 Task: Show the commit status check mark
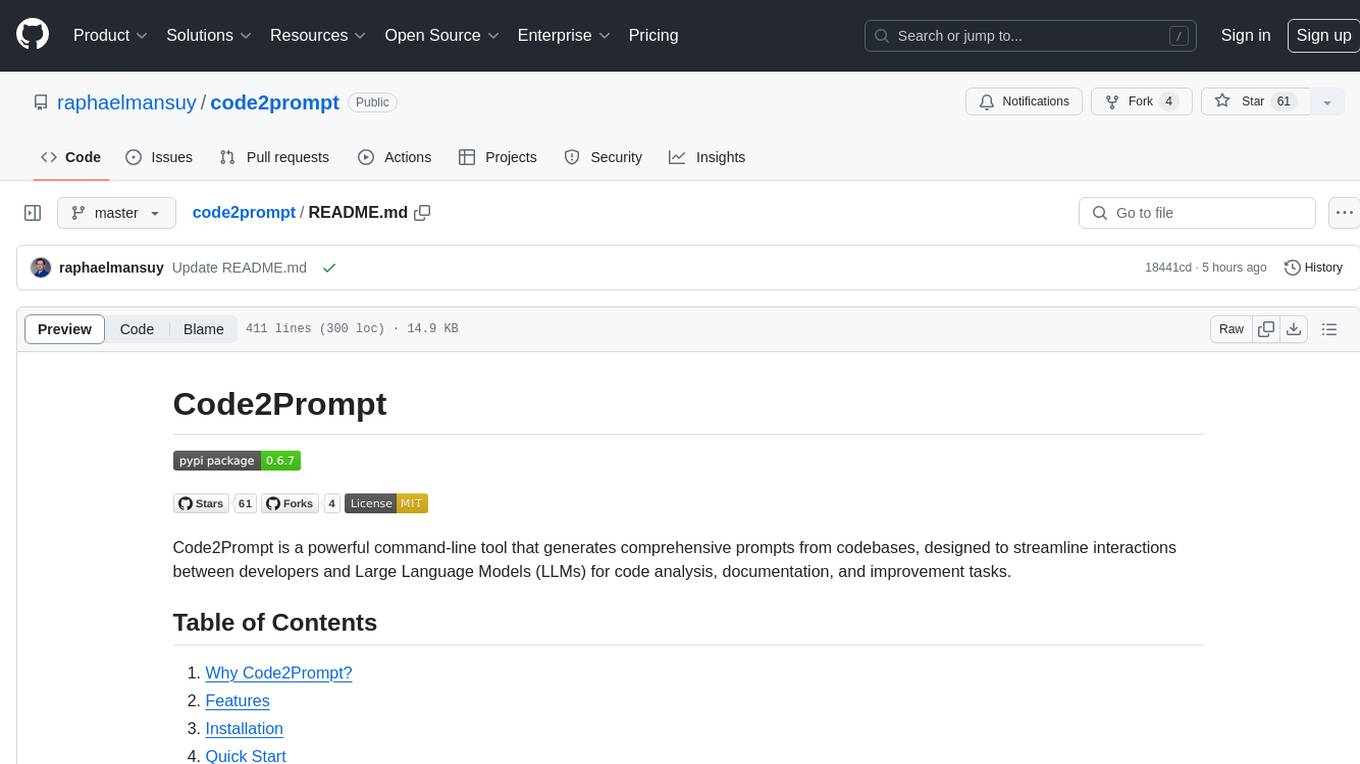coord(329,268)
